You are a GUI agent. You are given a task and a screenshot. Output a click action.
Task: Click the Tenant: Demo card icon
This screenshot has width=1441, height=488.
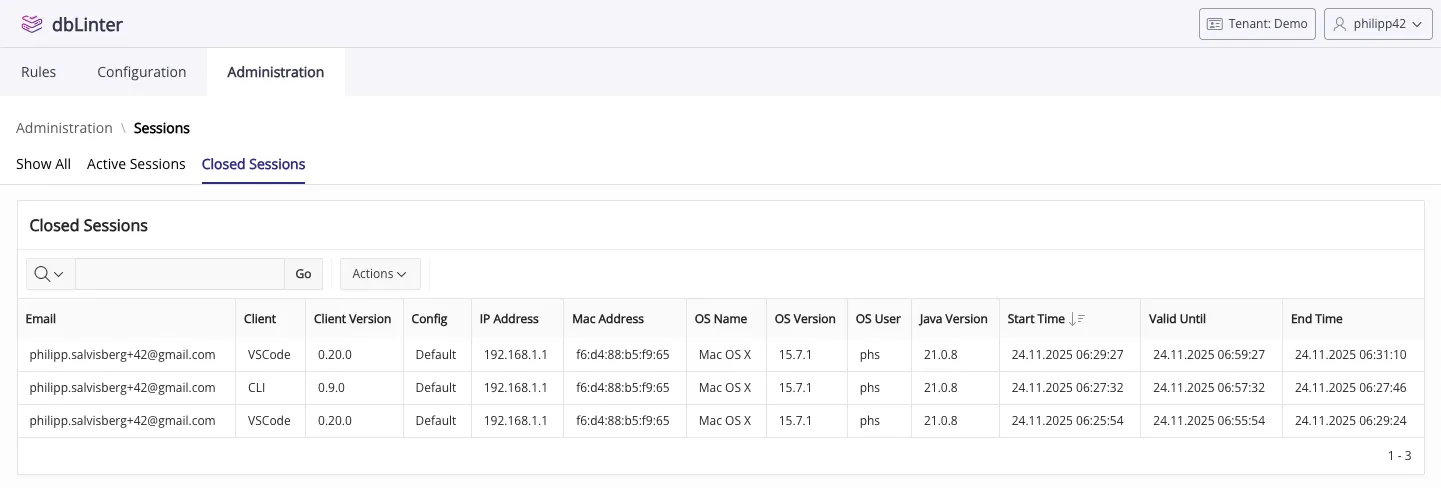pos(1215,24)
